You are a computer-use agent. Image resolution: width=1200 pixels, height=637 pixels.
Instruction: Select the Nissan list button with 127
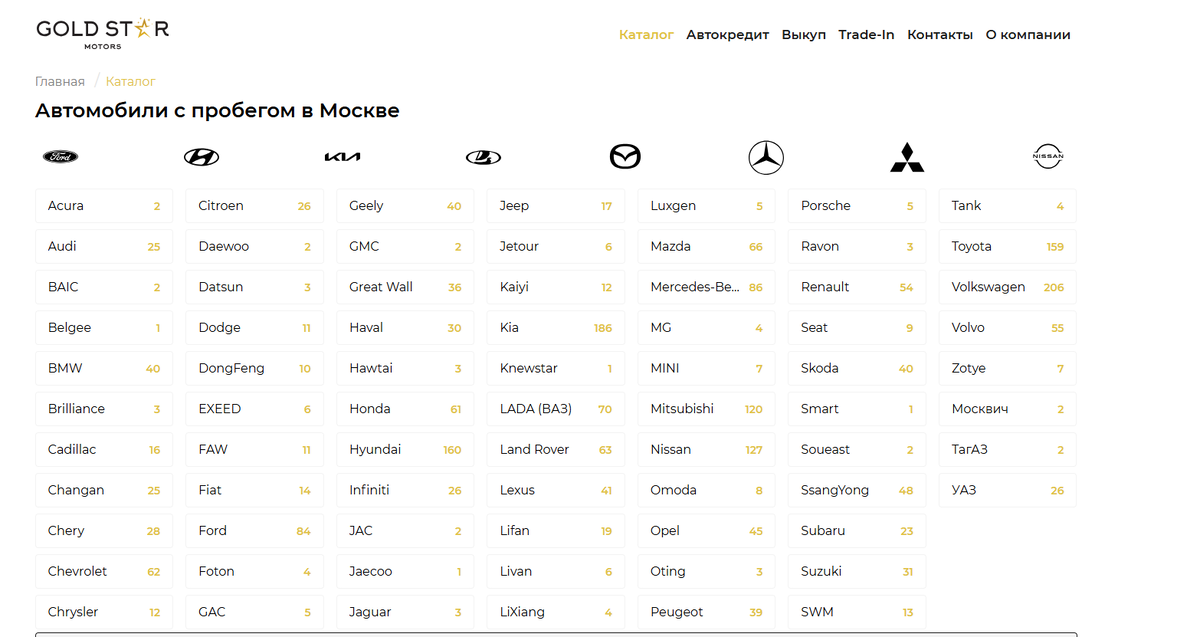[x=706, y=450]
